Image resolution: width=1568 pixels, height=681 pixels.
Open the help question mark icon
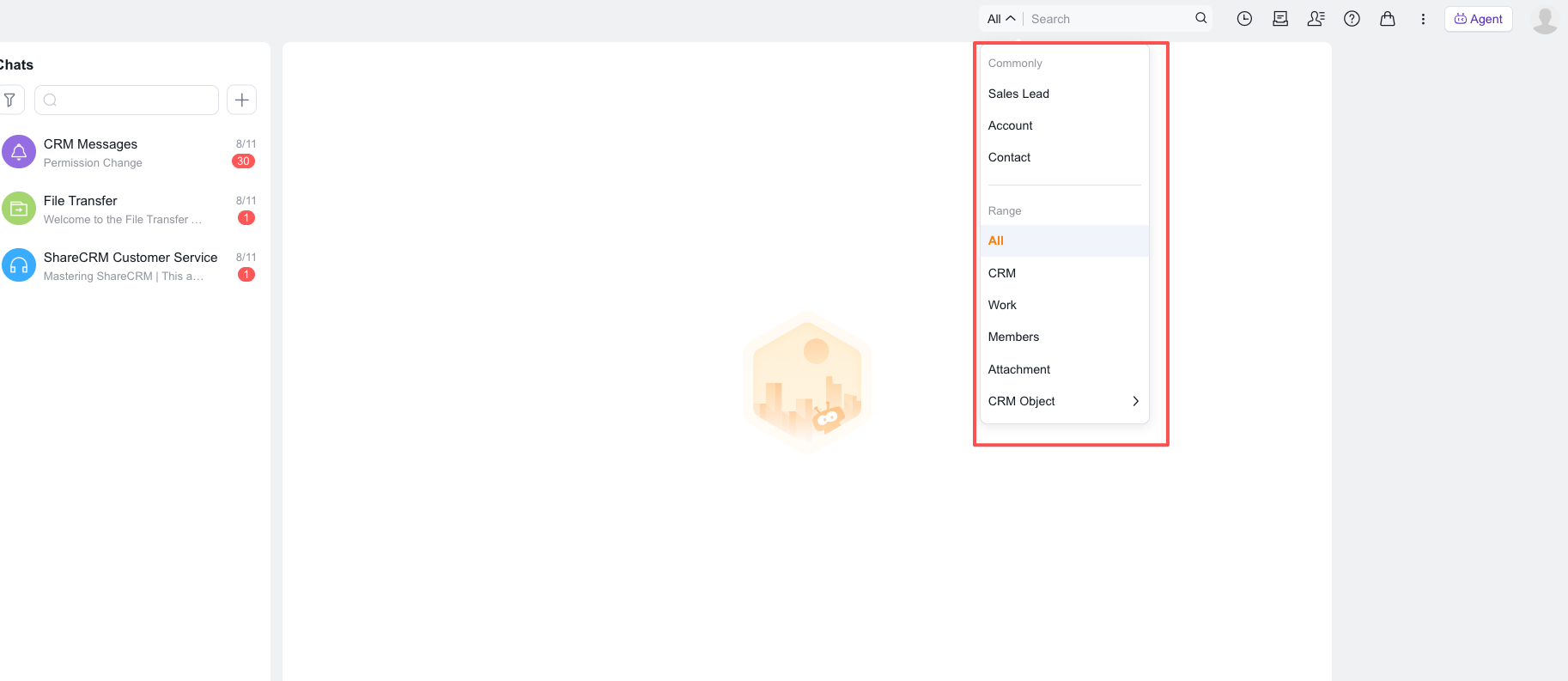(1352, 19)
